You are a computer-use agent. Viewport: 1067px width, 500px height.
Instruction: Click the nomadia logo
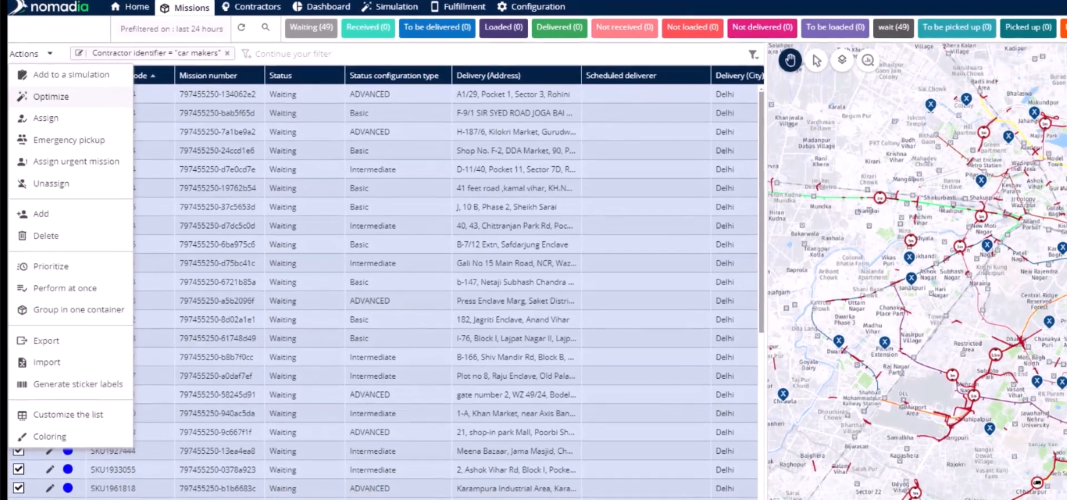pyautogui.click(x=51, y=7)
